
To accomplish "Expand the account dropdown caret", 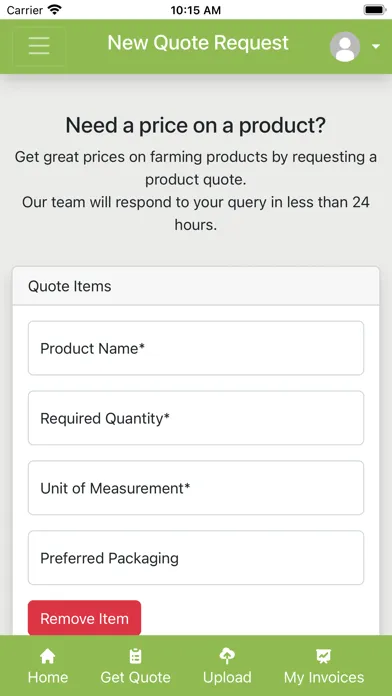I will (376, 47).
